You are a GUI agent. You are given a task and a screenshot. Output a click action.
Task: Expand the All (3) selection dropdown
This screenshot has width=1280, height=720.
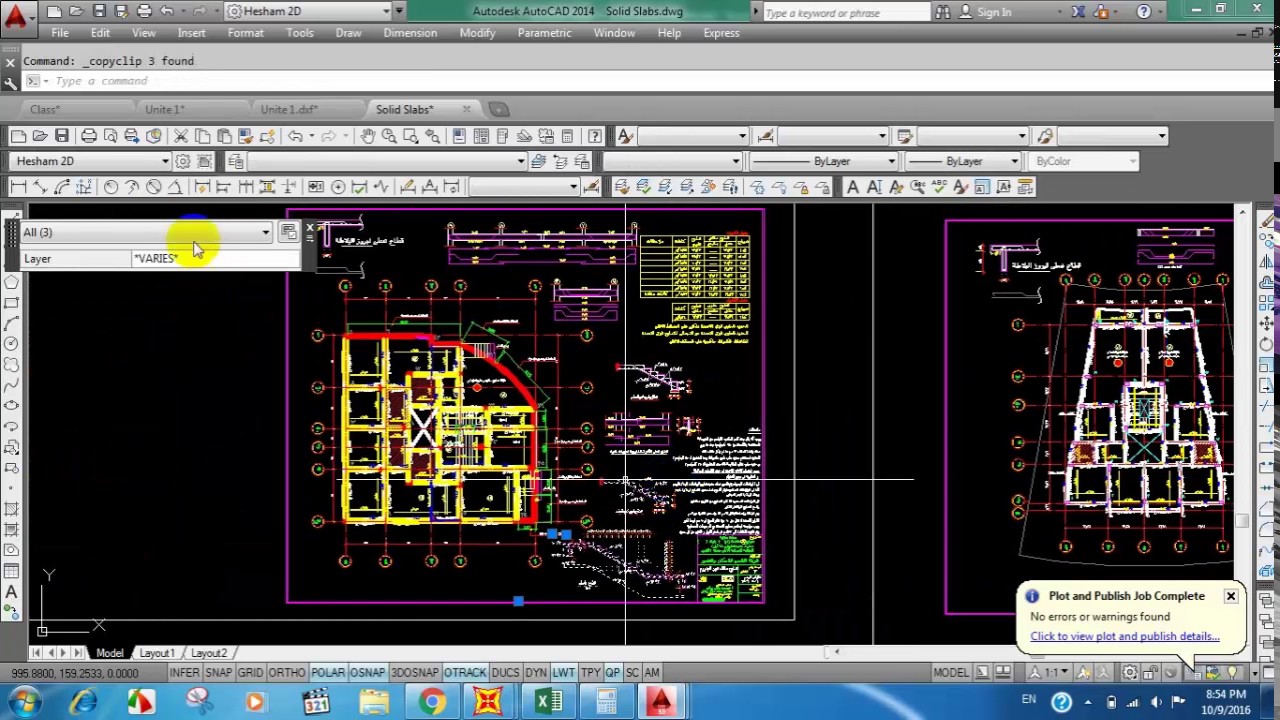coord(146,232)
